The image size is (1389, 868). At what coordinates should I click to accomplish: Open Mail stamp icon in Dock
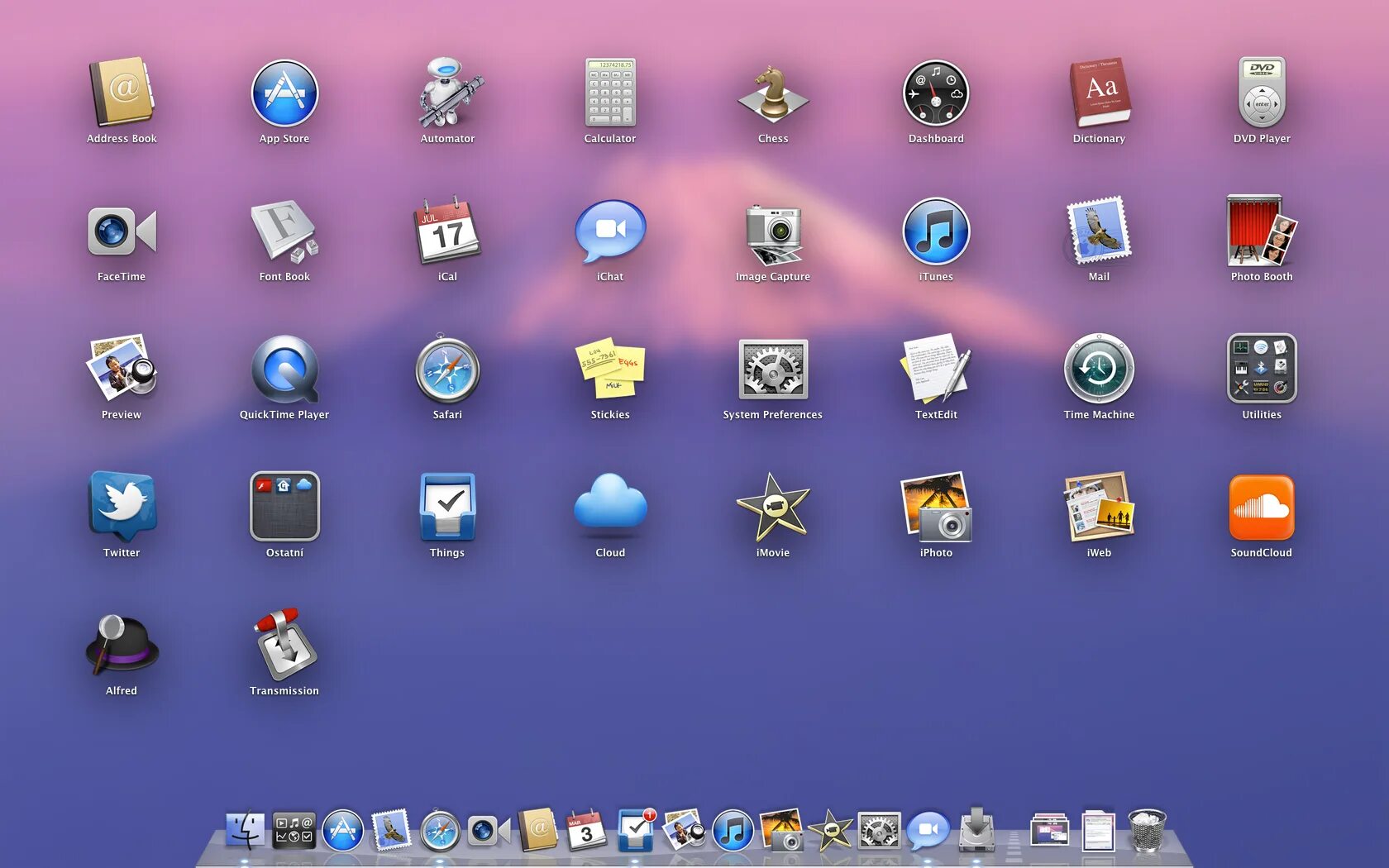tap(391, 831)
